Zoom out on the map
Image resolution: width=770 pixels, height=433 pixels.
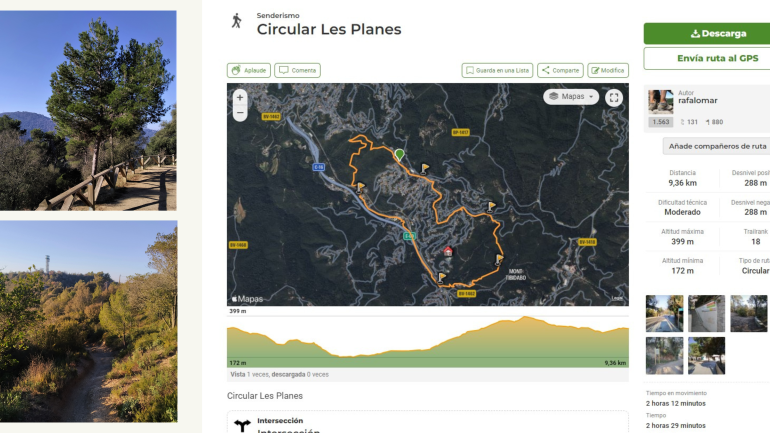(x=240, y=113)
